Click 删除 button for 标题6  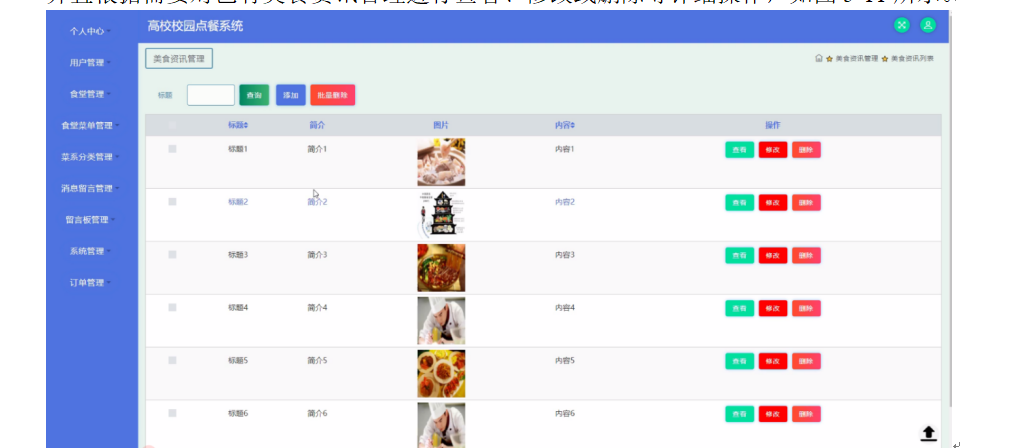pyautogui.click(x=807, y=414)
